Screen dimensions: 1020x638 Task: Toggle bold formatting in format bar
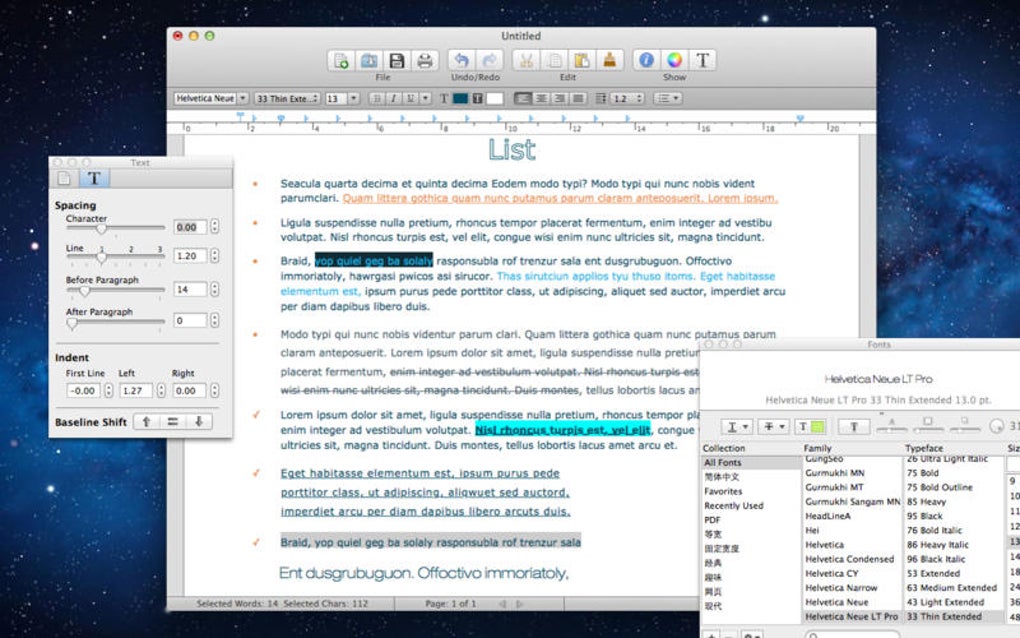377,98
